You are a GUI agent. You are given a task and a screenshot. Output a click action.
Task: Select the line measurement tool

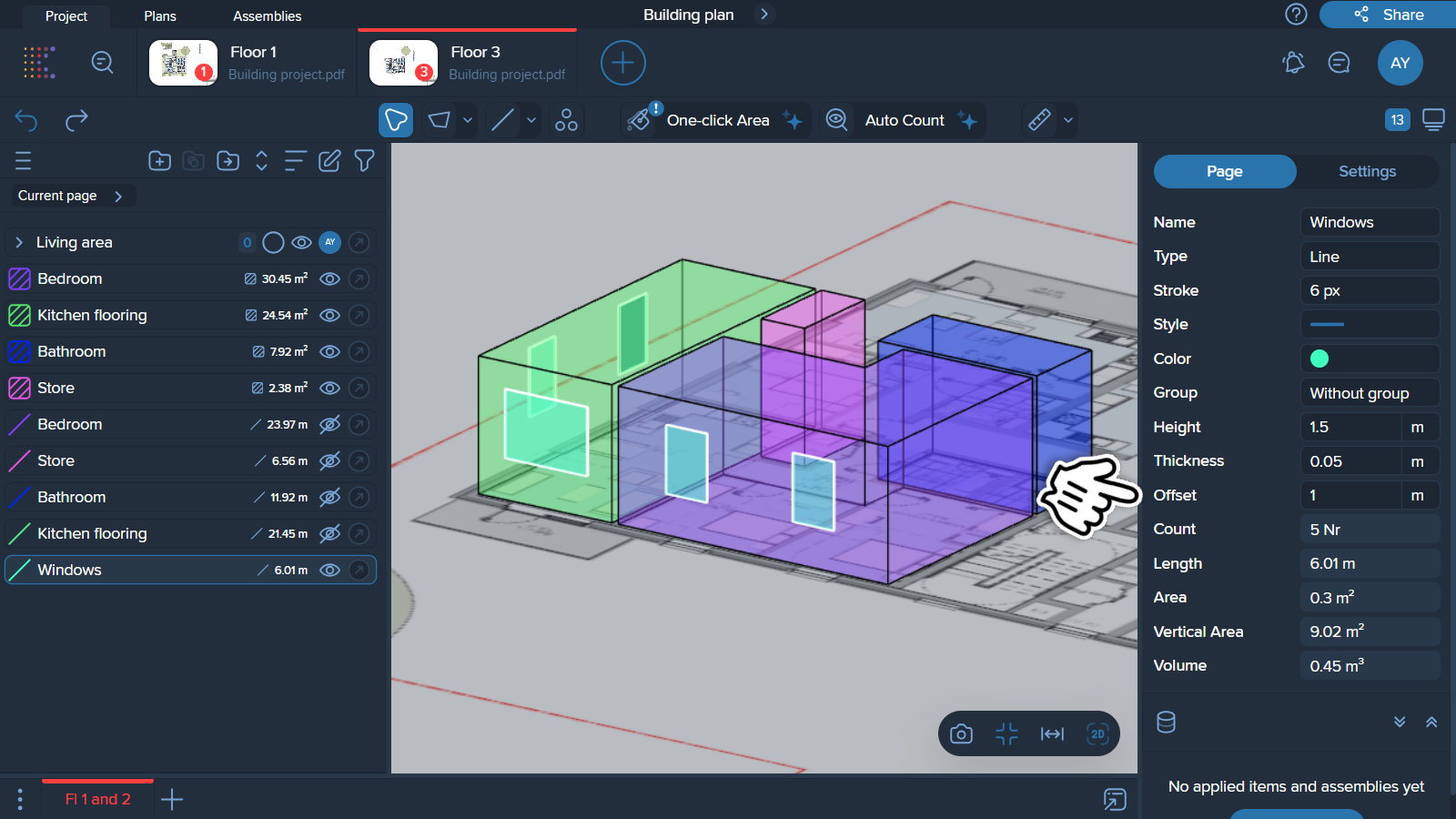[x=503, y=120]
